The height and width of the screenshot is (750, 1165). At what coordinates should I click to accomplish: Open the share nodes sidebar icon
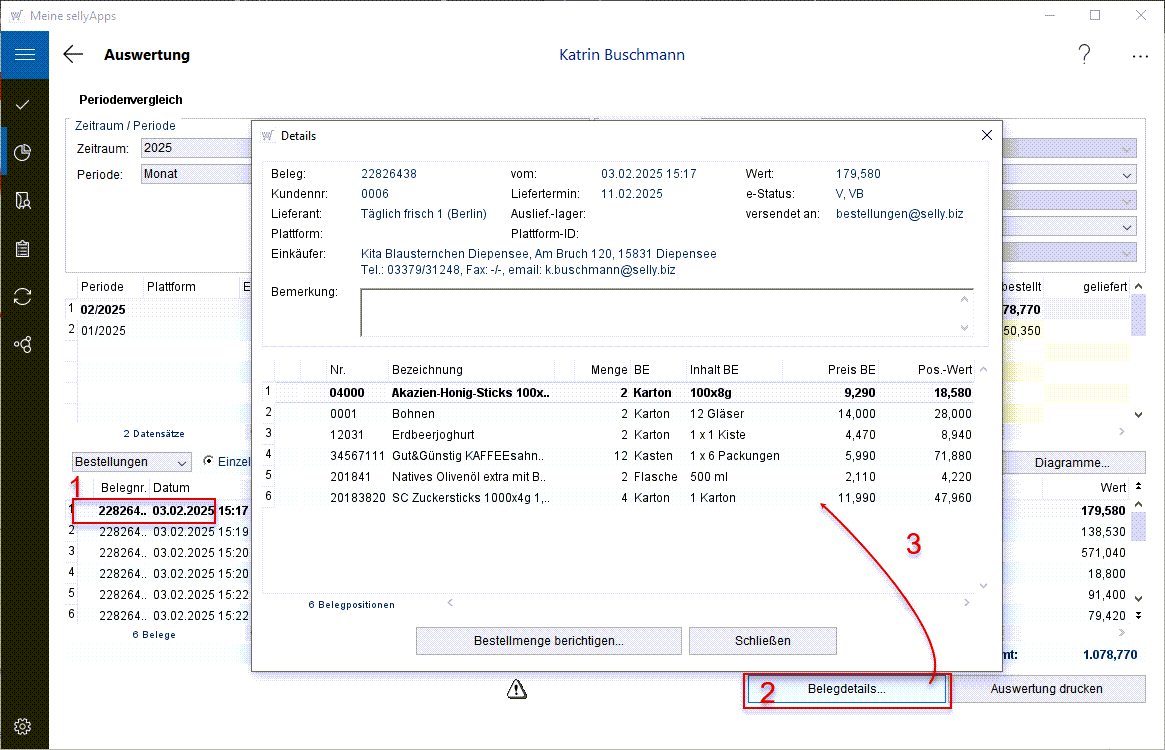24,344
